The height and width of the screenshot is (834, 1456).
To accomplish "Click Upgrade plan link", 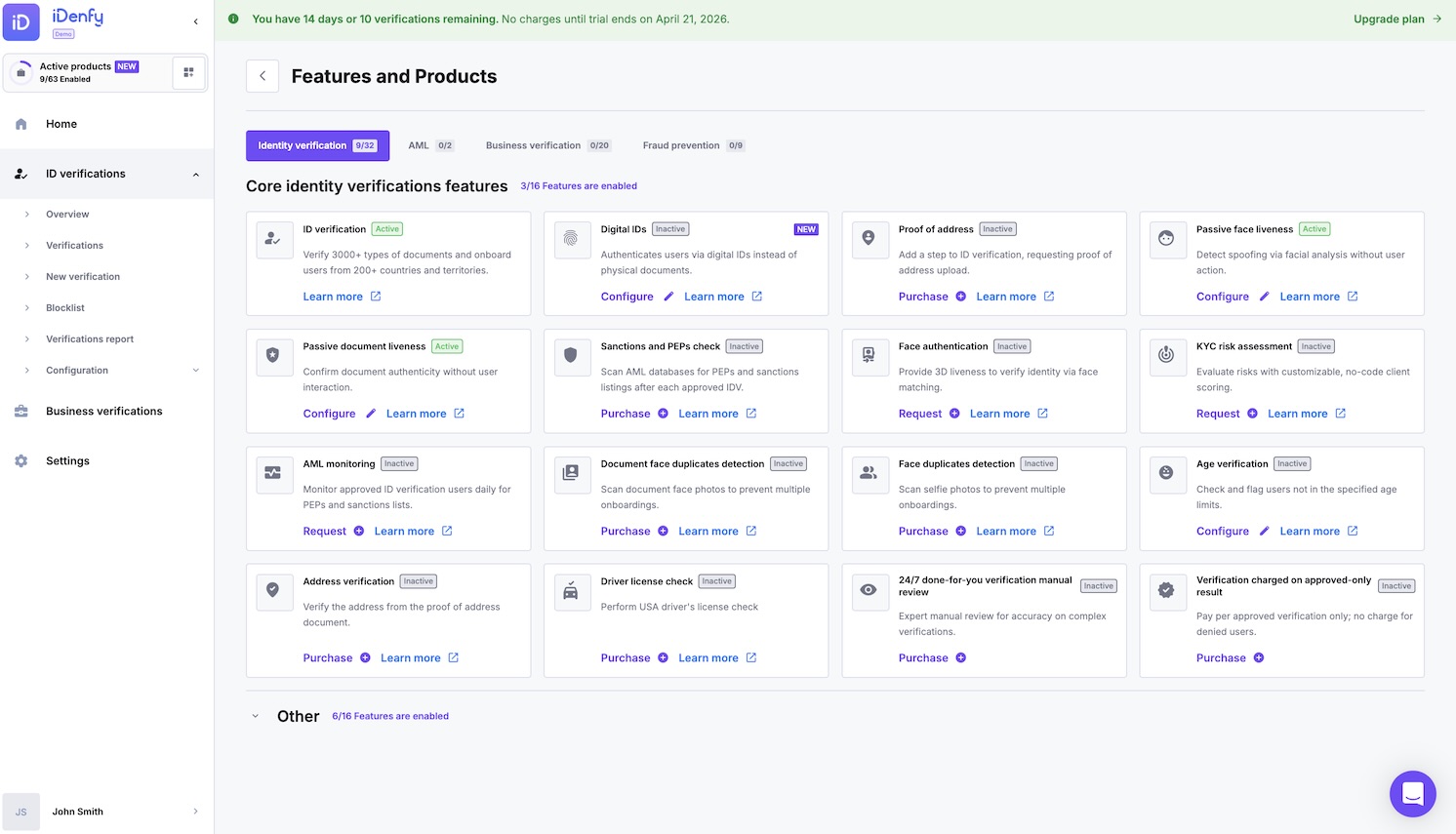I will 1397,19.
